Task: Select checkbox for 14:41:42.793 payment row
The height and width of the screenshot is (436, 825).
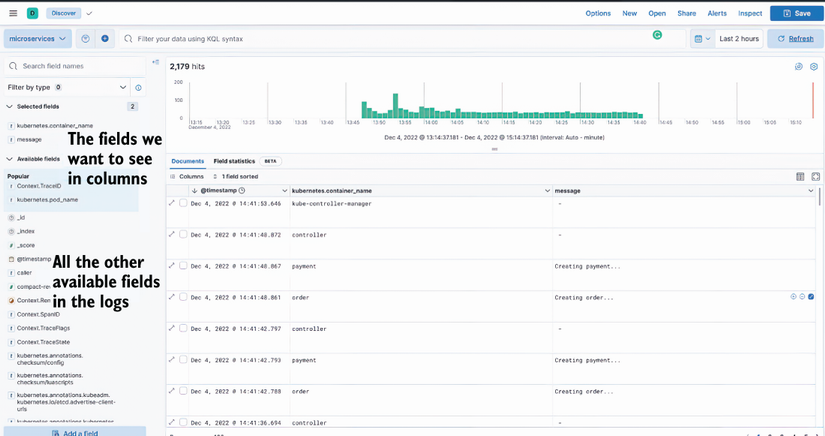Action: tap(183, 360)
